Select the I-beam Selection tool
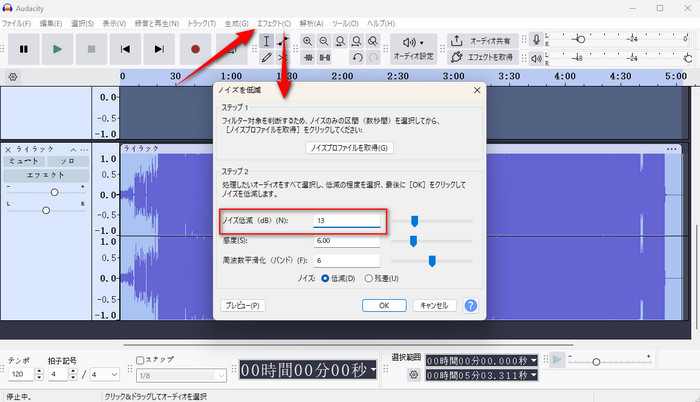This screenshot has height=402, width=700. [266, 41]
